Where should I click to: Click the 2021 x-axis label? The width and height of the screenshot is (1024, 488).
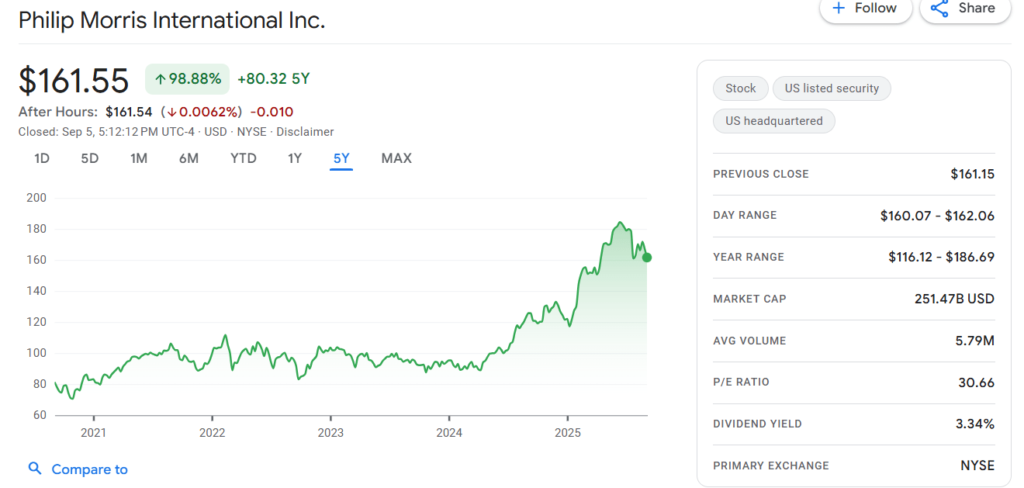(x=93, y=432)
